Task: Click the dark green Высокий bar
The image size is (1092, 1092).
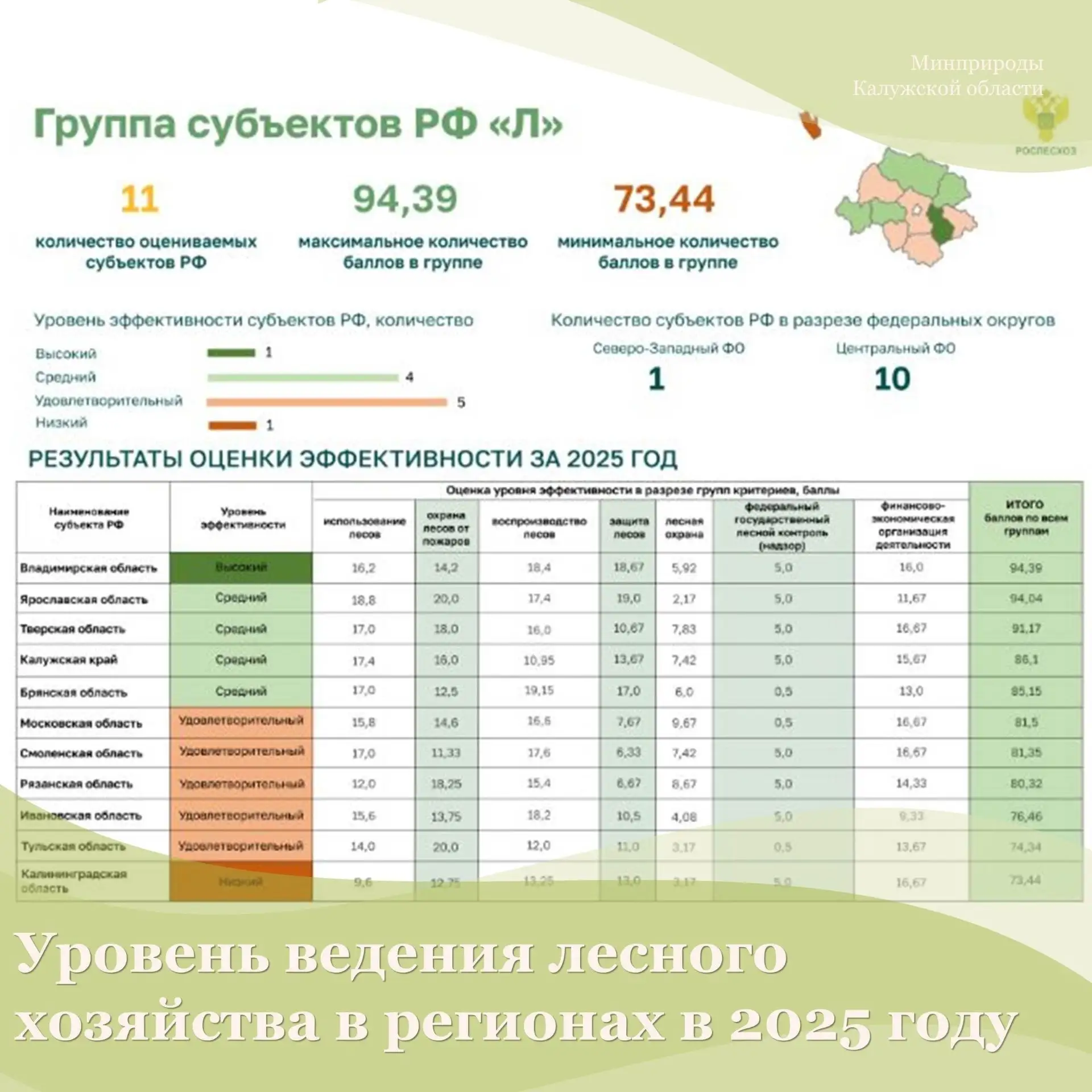Action: pos(231,353)
